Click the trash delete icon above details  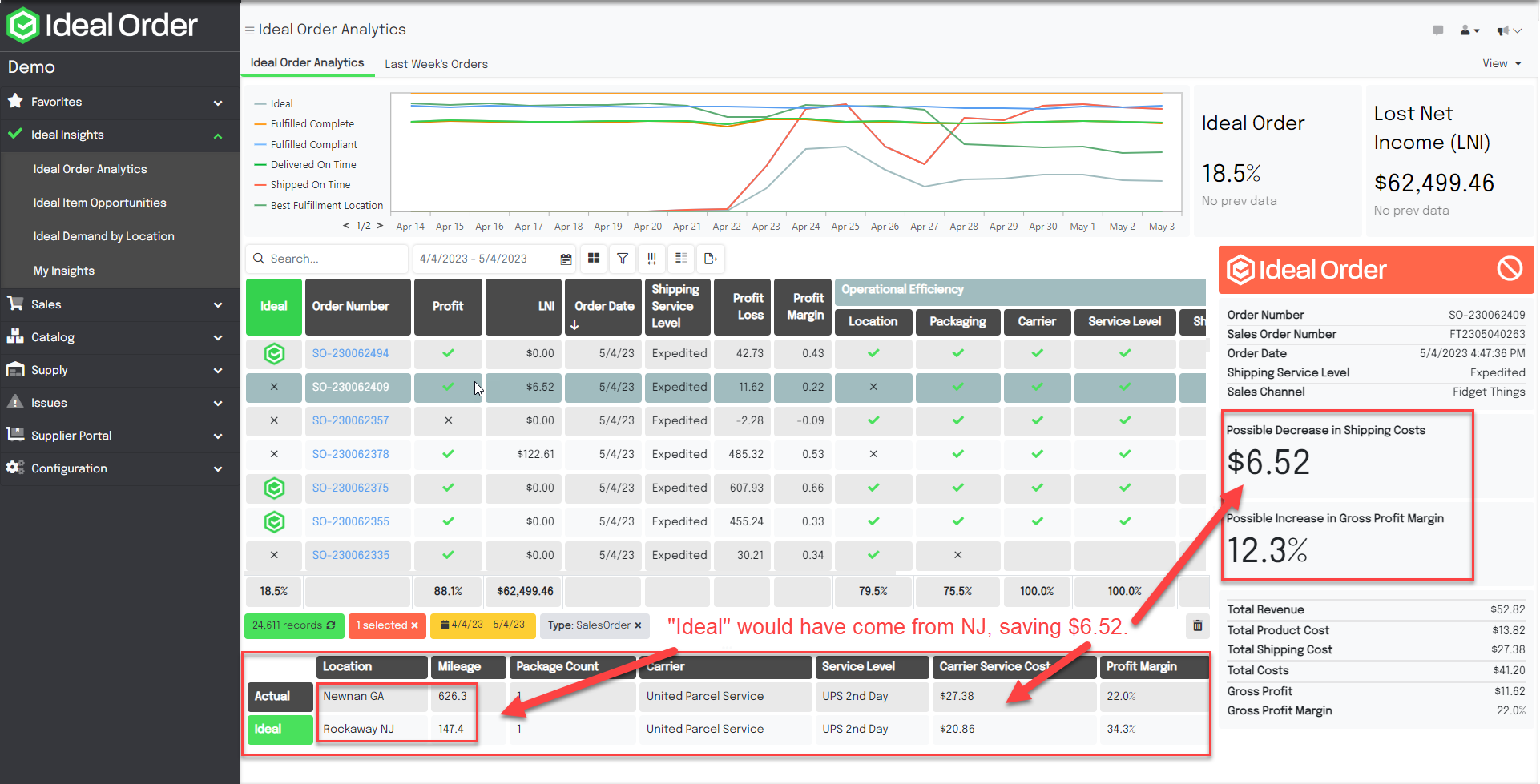click(1197, 625)
